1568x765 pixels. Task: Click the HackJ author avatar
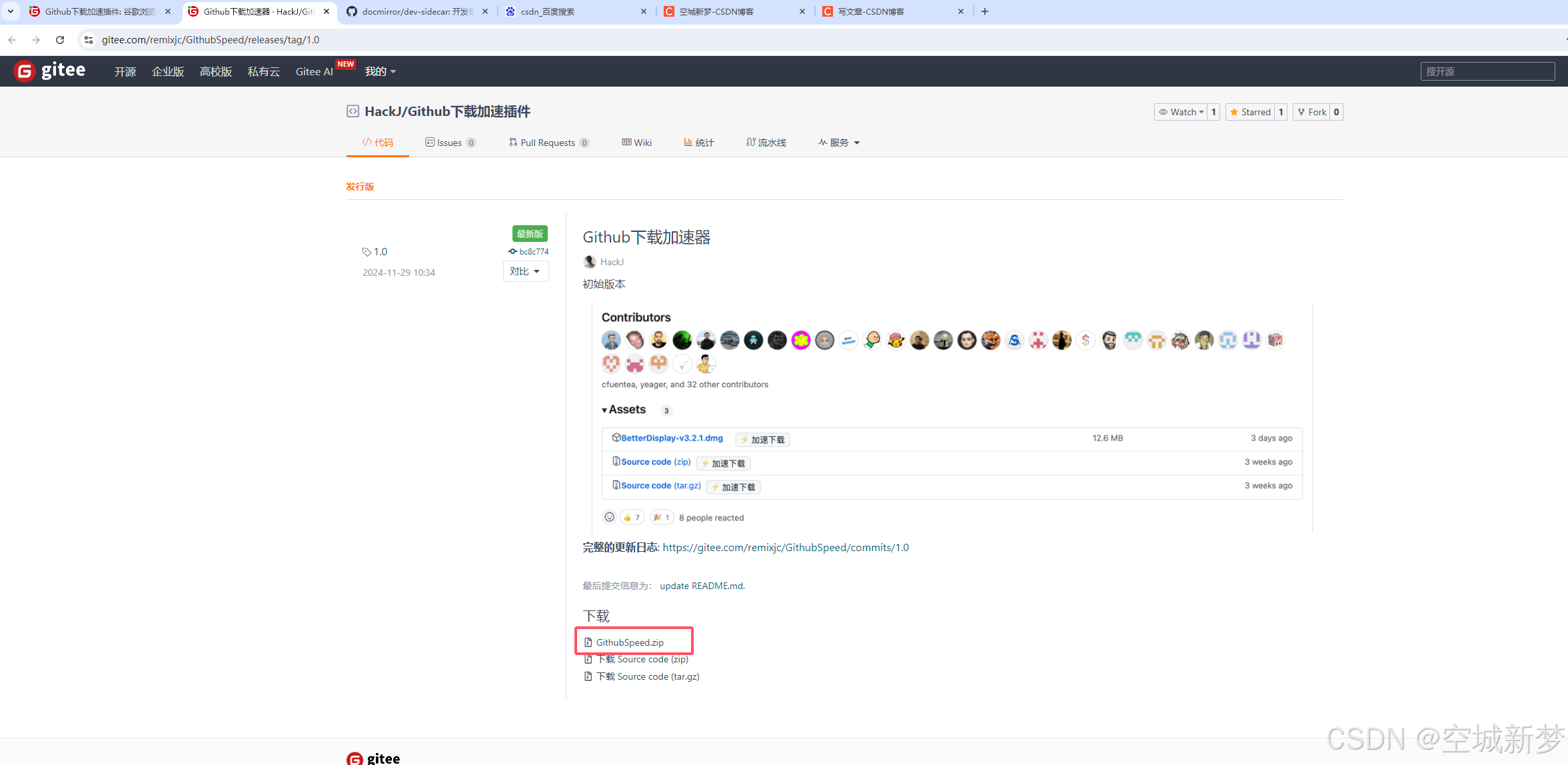589,262
